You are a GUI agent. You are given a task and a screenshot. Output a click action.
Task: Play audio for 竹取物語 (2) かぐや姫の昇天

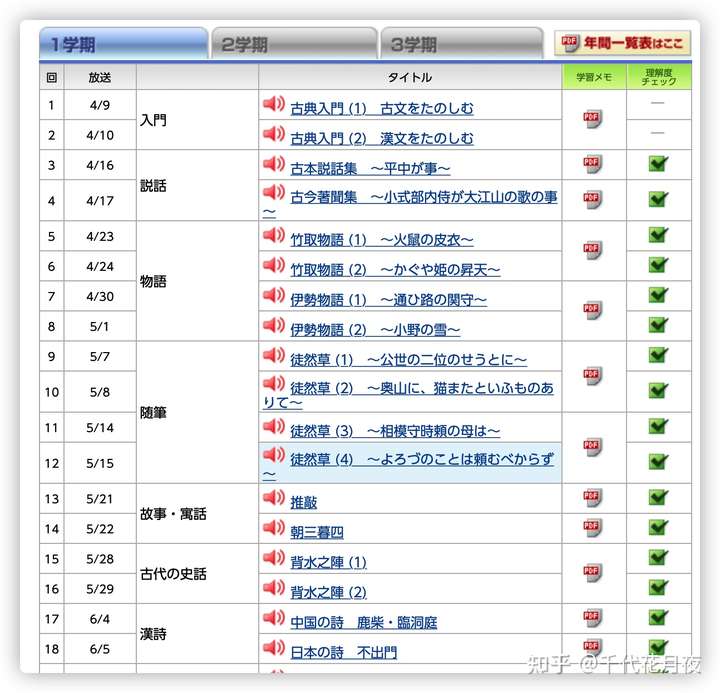(274, 265)
